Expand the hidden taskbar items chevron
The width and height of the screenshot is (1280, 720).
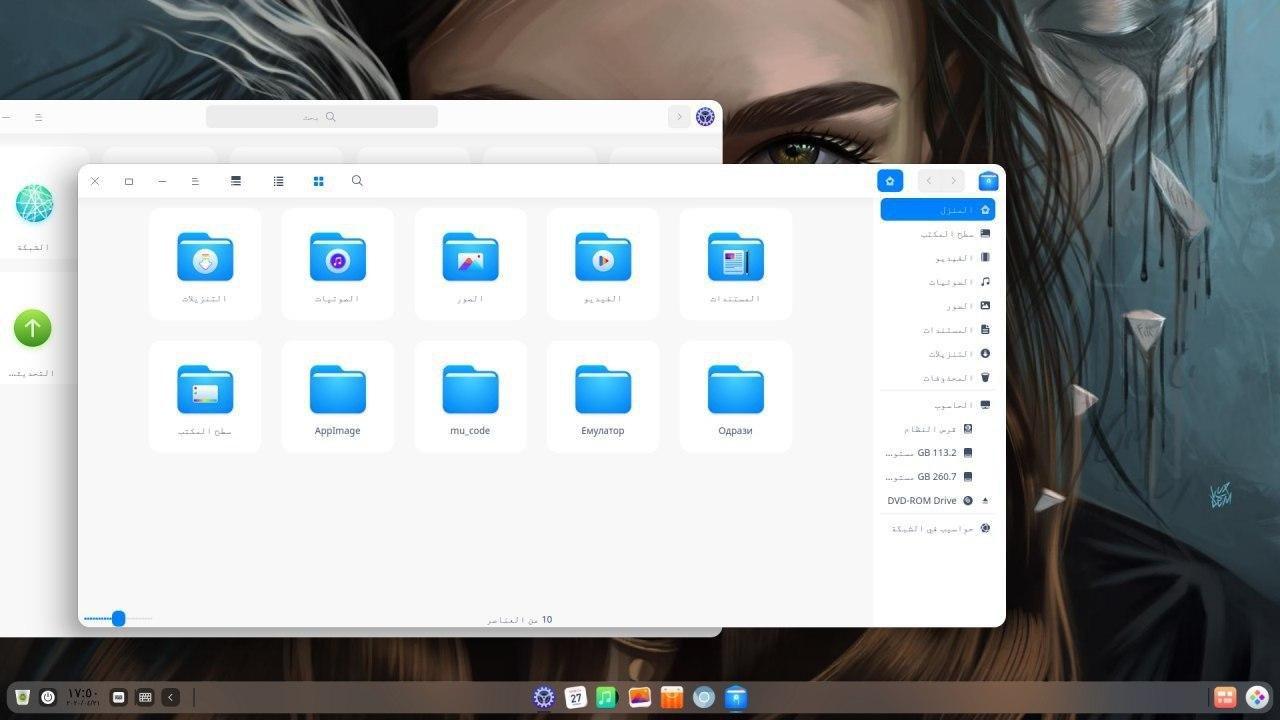(x=169, y=697)
